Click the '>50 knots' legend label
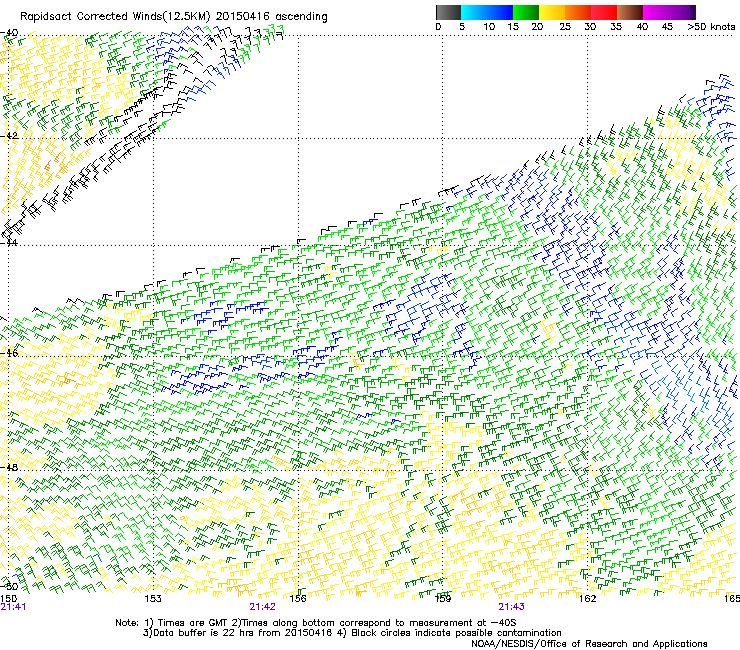Image resolution: width=740 pixels, height=650 pixels. tap(711, 27)
